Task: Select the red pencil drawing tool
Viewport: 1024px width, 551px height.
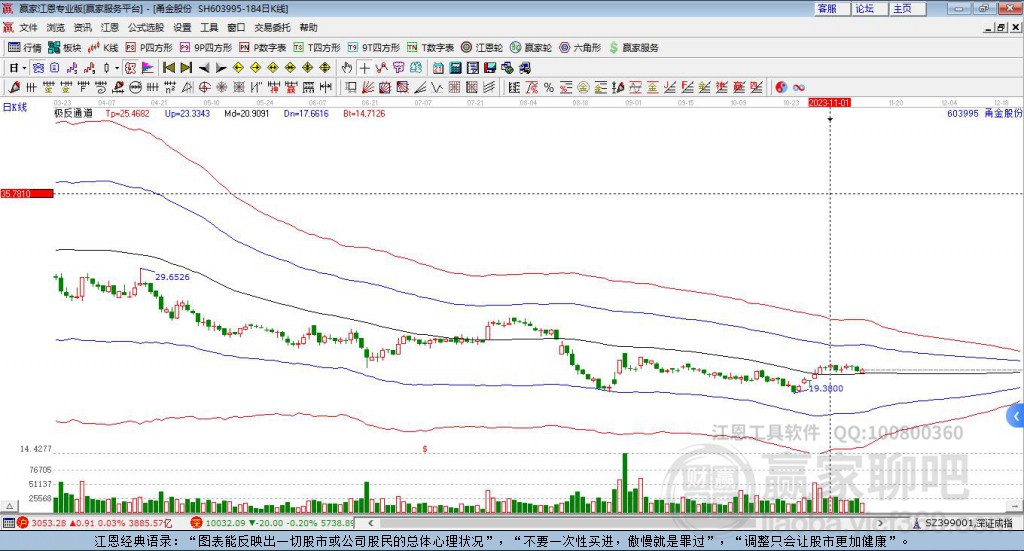Action: click(x=14, y=87)
